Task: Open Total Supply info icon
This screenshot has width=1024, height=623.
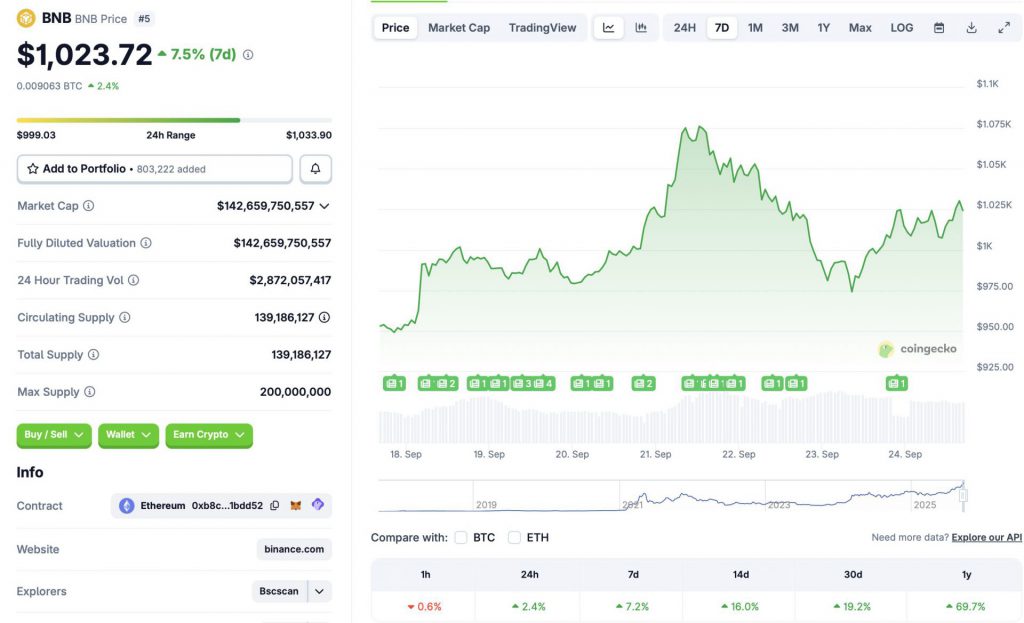Action: tap(93, 355)
